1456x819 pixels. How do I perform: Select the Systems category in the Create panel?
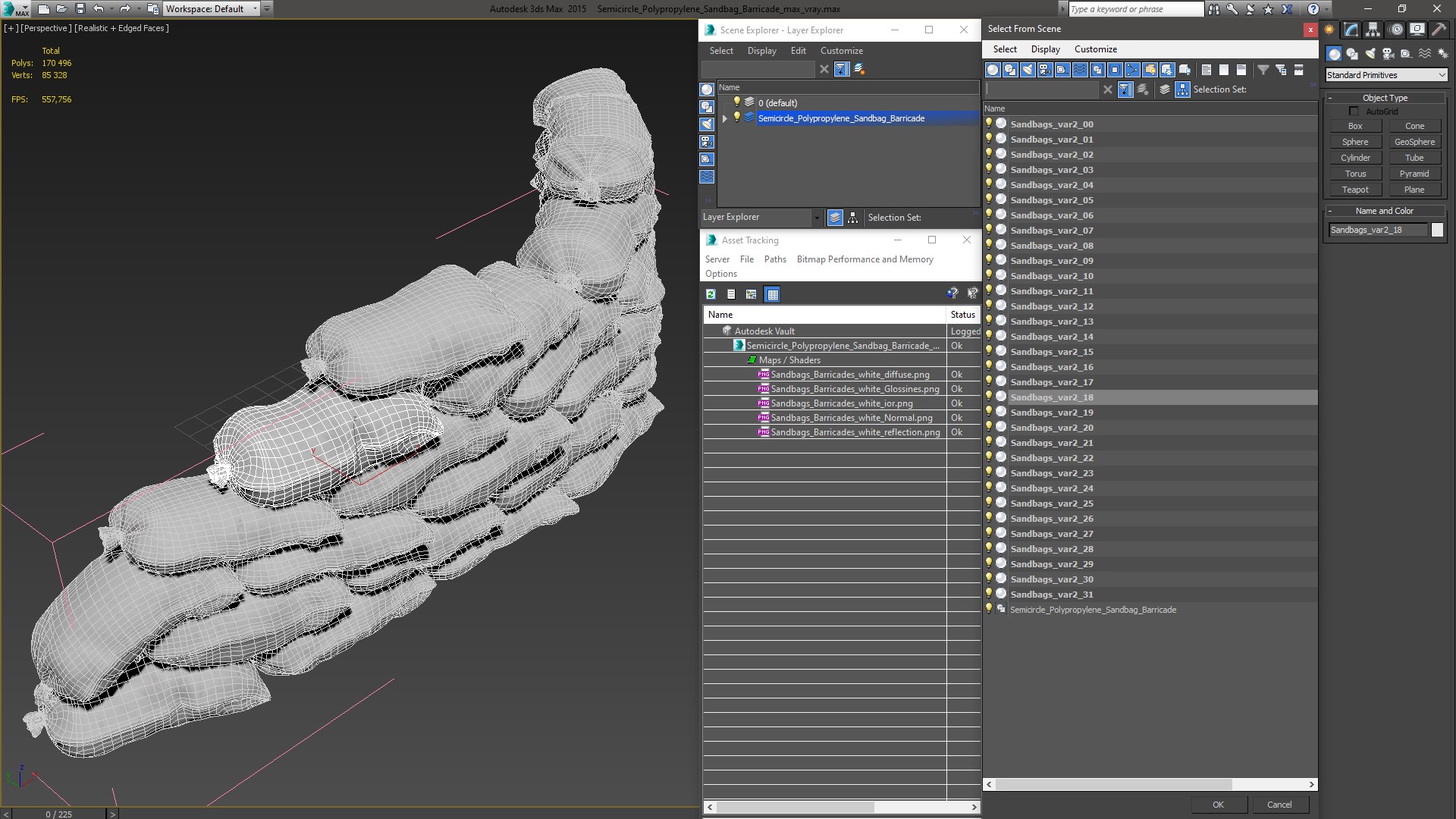coord(1442,54)
